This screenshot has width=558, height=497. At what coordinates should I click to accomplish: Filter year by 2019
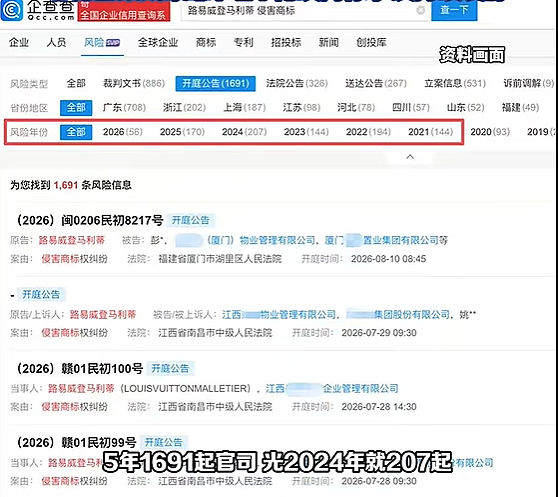[541, 132]
